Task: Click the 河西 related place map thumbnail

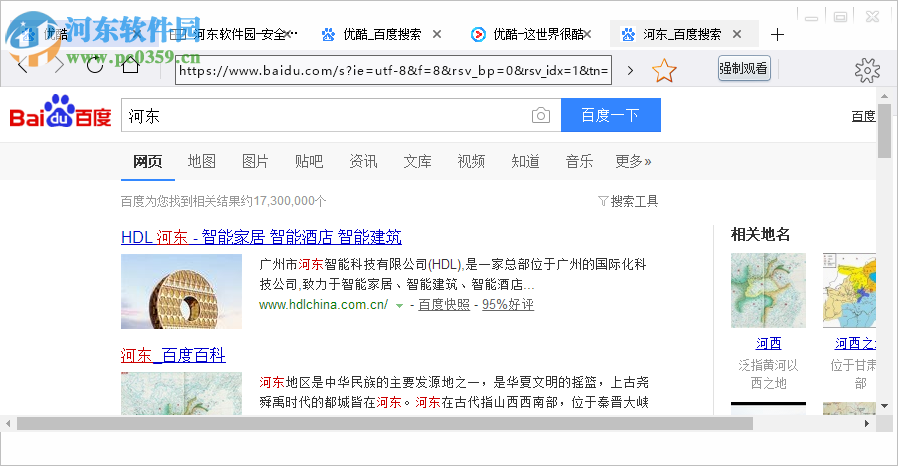Action: coord(769,291)
